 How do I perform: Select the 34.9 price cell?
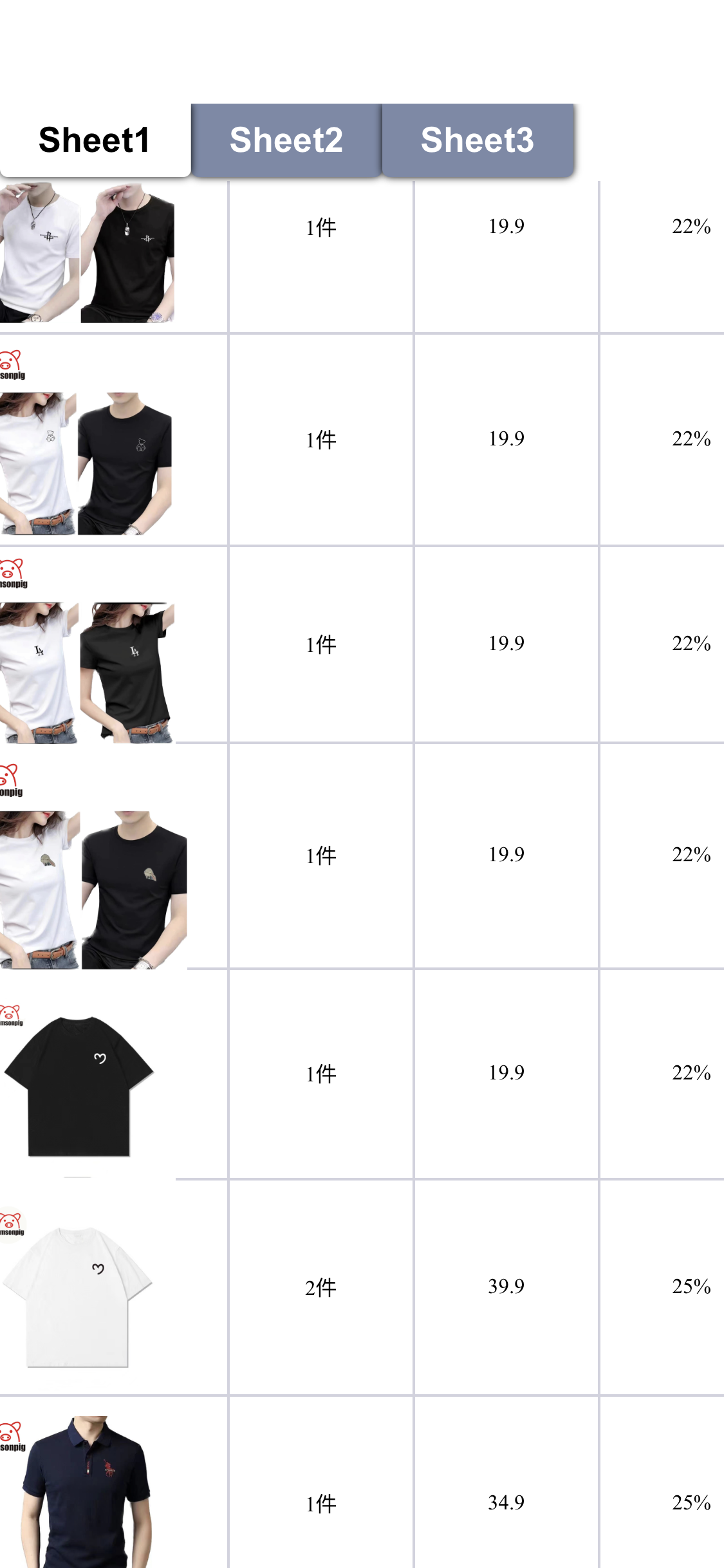coord(506,1483)
